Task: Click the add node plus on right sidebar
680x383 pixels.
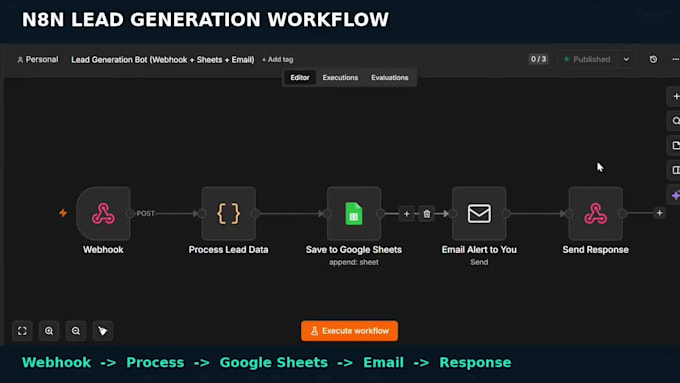Action: (675, 96)
